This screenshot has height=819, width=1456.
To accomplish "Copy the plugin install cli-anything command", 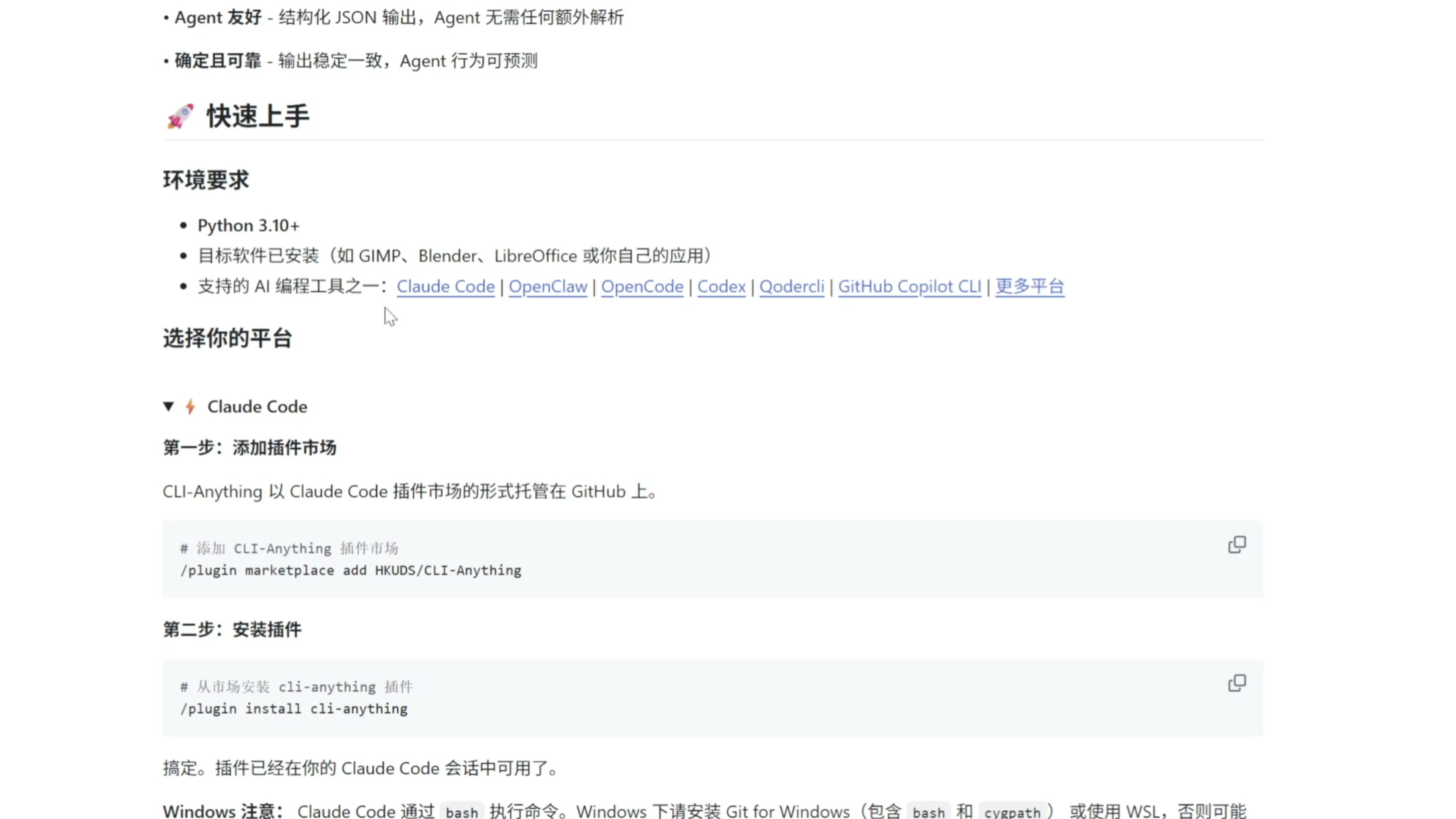I will pyautogui.click(x=1236, y=683).
